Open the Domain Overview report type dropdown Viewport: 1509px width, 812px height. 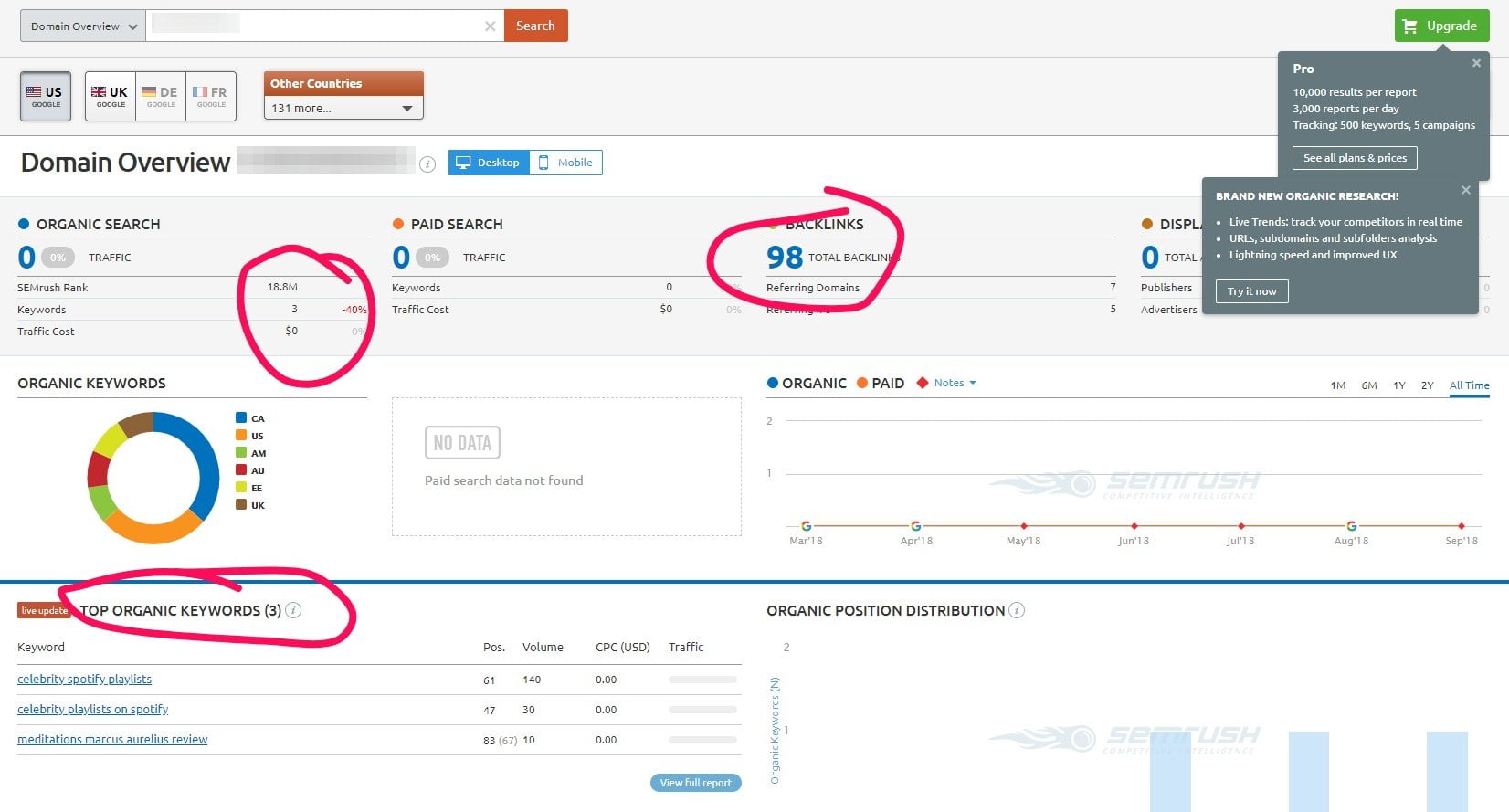tap(82, 26)
